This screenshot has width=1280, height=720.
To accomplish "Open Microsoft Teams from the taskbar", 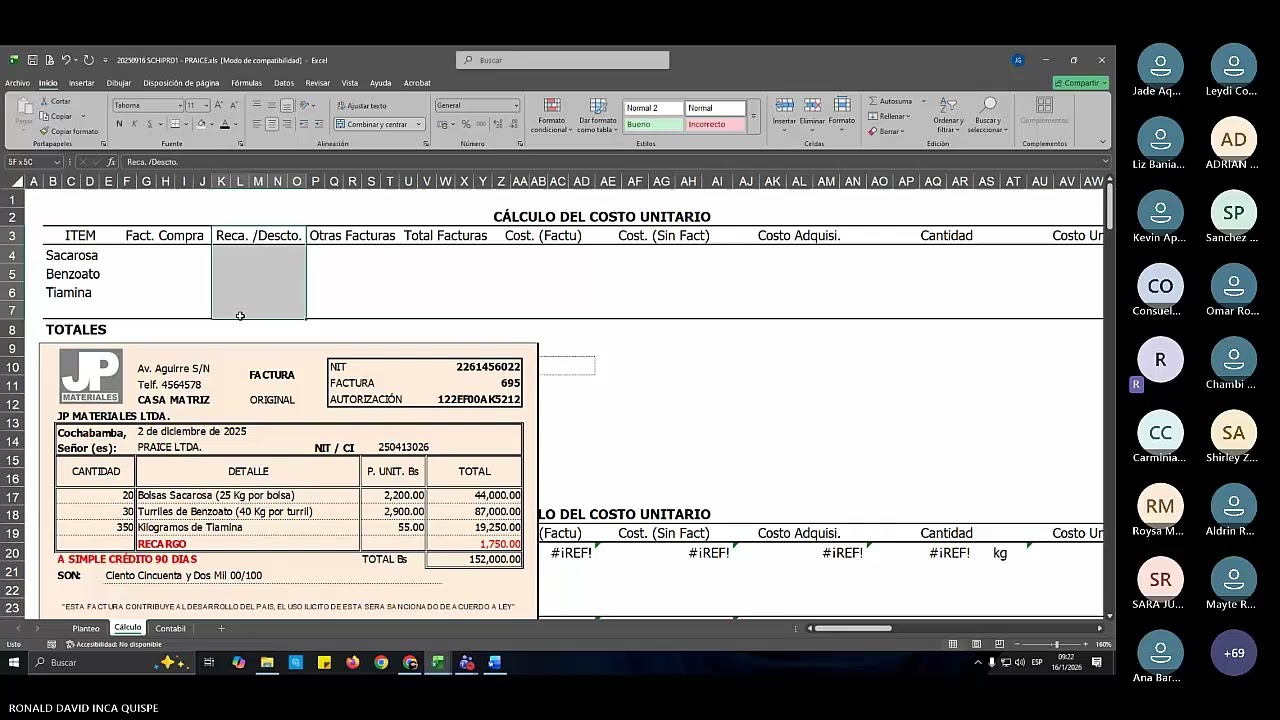I will point(467,662).
